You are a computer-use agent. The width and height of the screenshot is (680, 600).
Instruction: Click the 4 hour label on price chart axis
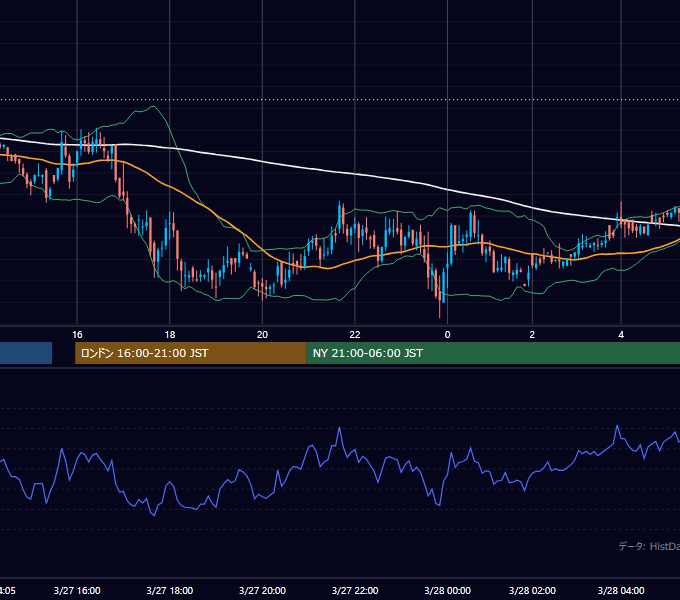click(x=621, y=335)
